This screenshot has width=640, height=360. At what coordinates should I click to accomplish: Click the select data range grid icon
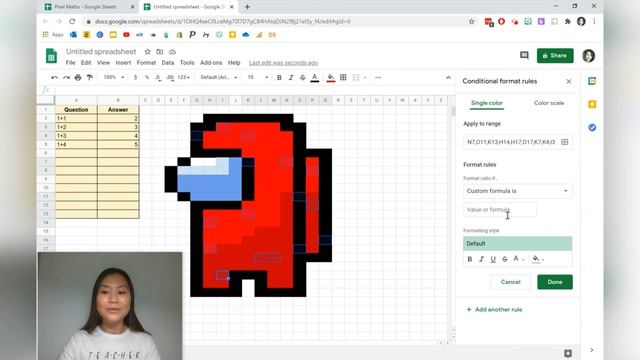(x=565, y=142)
